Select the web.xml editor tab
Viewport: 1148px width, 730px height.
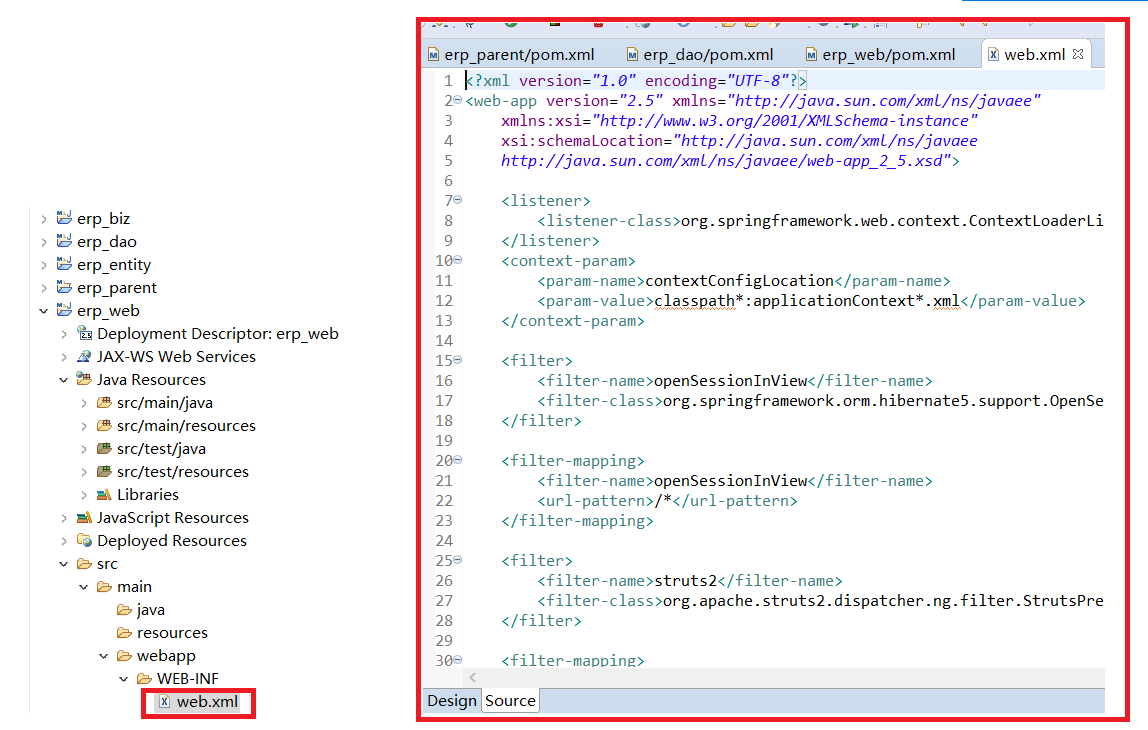pyautogui.click(x=1034, y=55)
